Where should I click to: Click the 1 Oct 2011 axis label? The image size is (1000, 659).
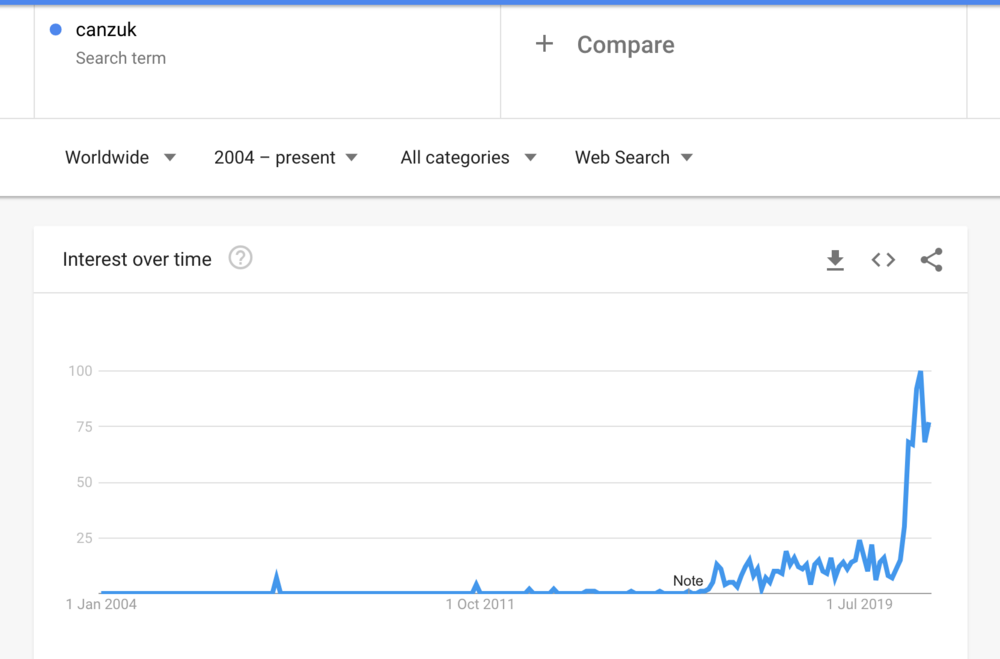point(480,604)
